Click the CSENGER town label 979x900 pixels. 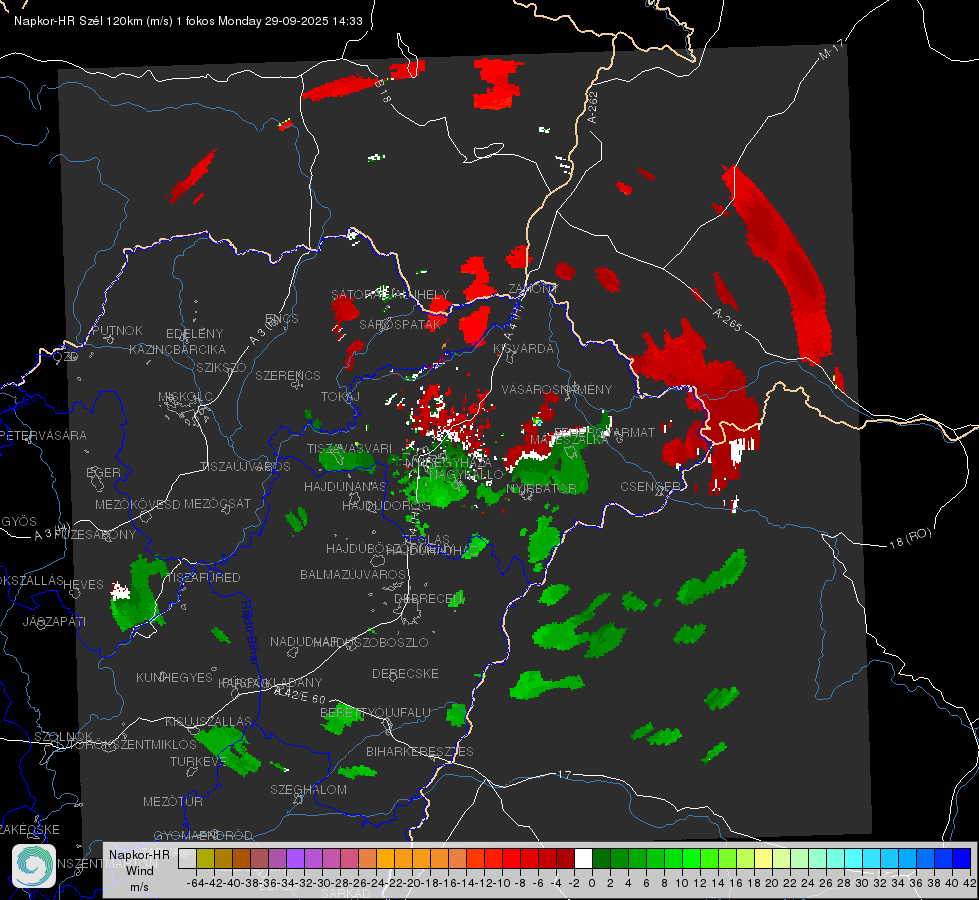coord(650,486)
